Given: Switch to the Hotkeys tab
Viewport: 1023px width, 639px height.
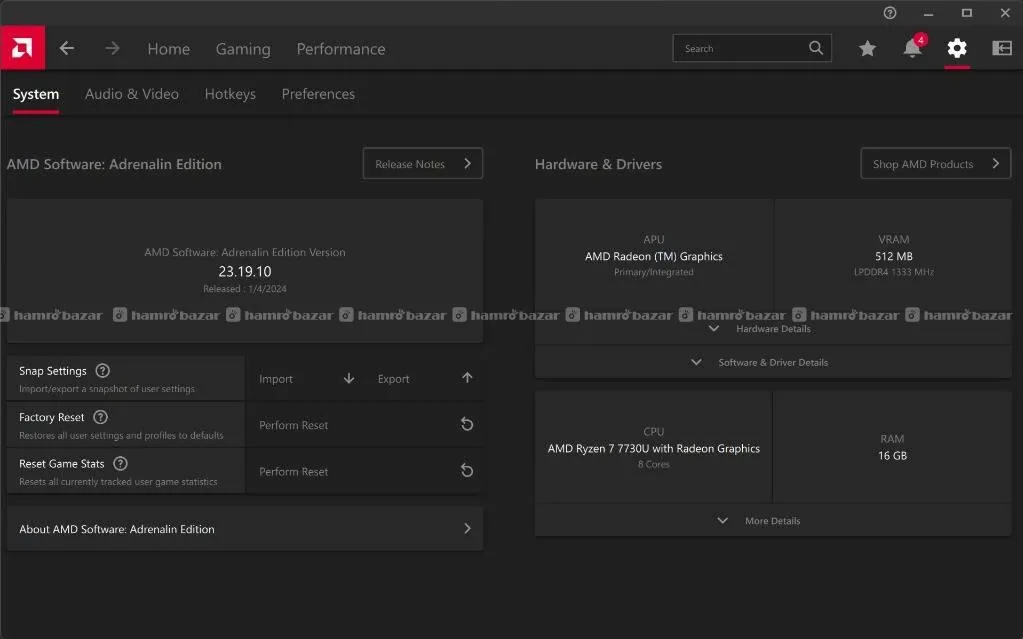Looking at the screenshot, I should (x=230, y=94).
